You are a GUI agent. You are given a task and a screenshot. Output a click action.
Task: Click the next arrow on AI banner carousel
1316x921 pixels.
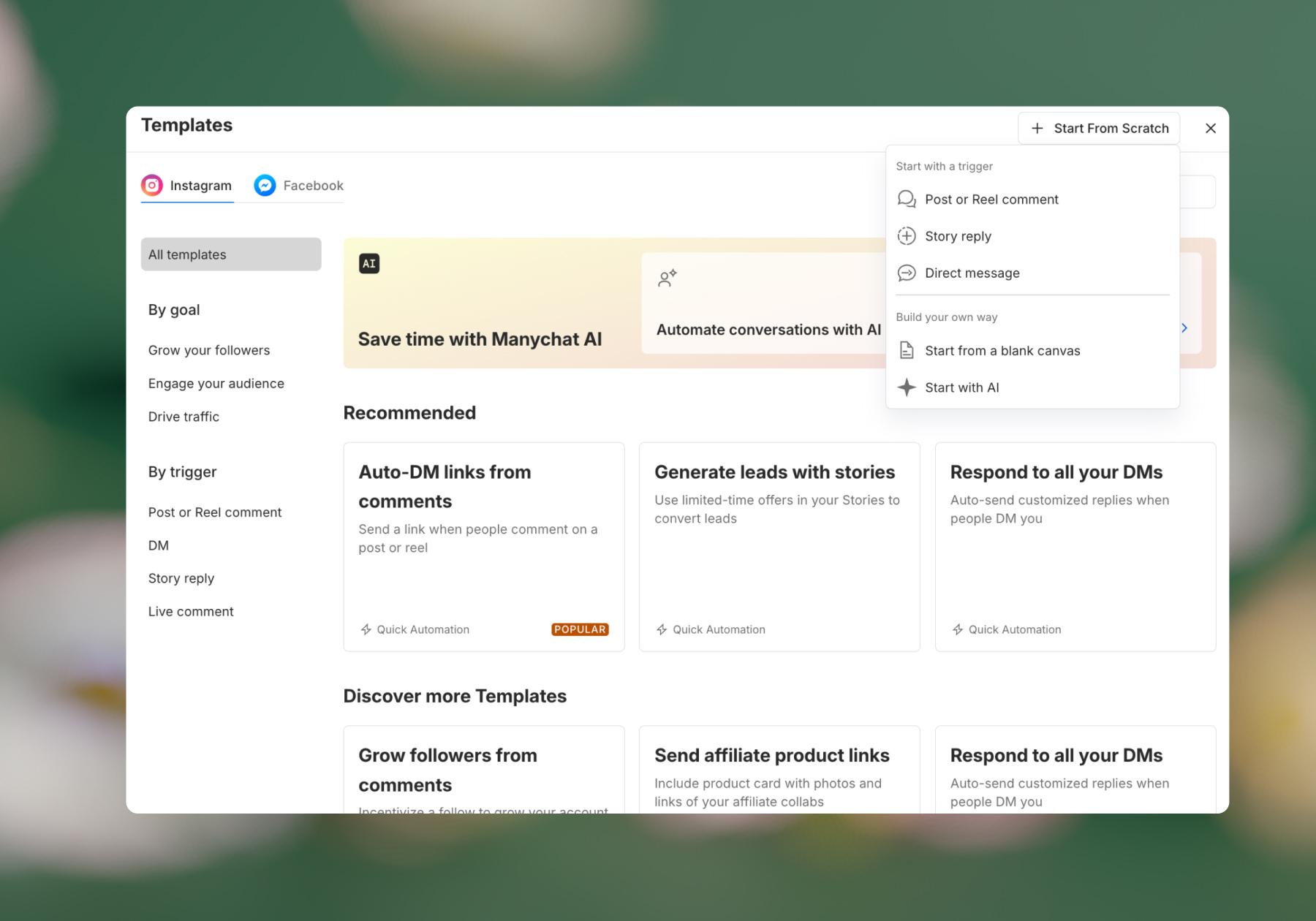(1184, 328)
